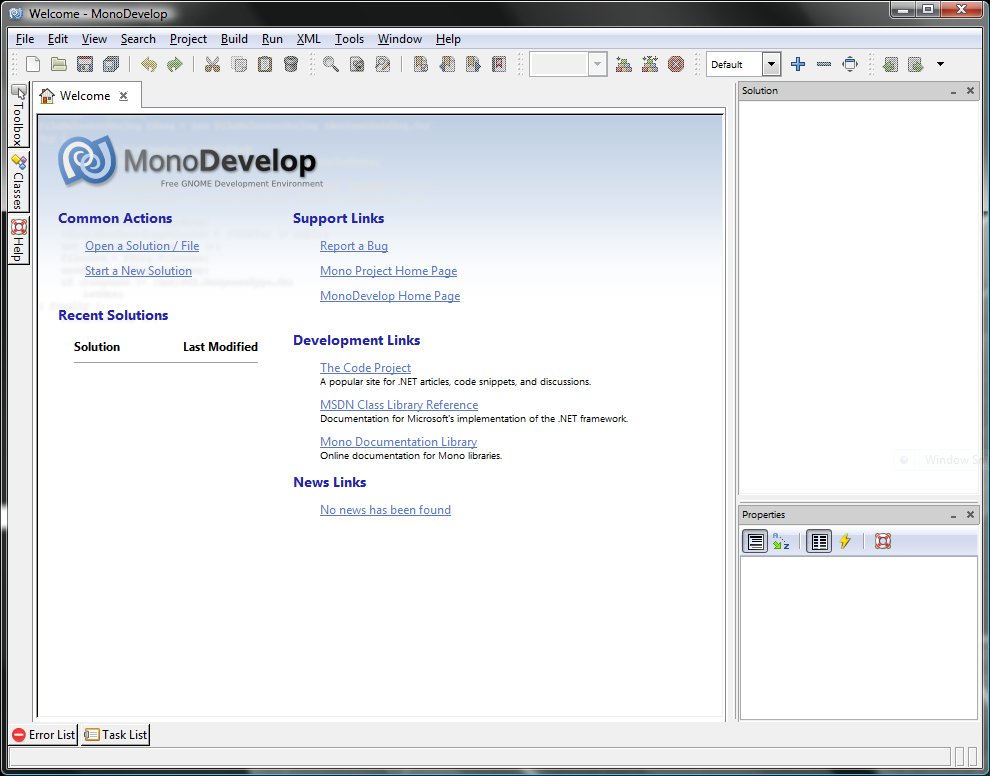Minimize the Solution panel
Screen dimensions: 990x776
(953, 91)
